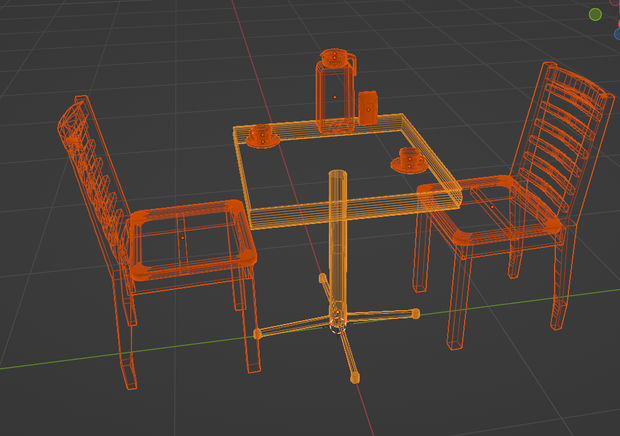
Task: Select the left teacup on its saucer
Action: tap(263, 136)
